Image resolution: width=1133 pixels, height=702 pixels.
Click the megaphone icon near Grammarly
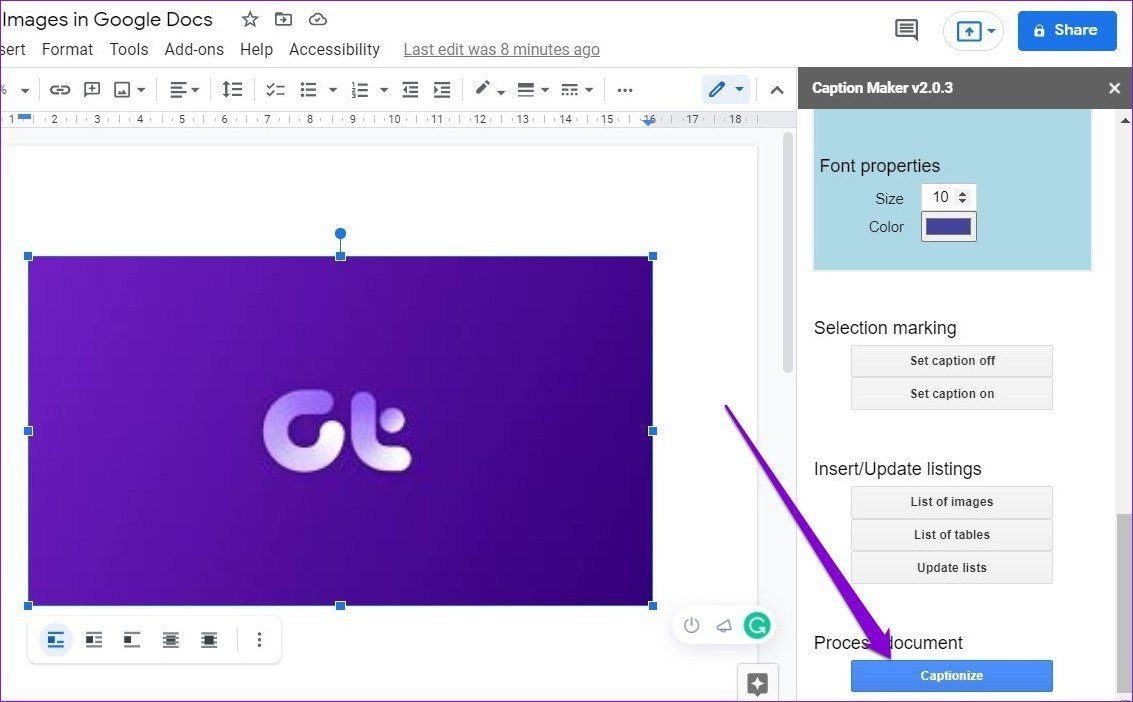point(724,625)
